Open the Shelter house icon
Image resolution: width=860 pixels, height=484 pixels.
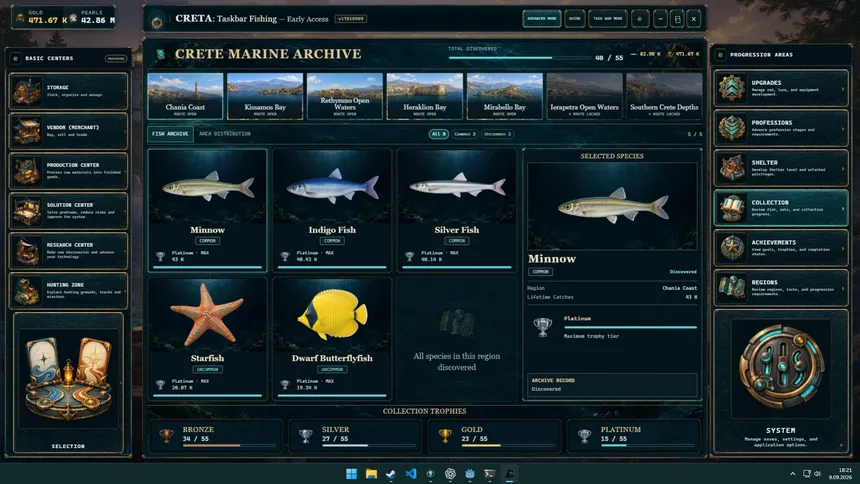click(732, 168)
